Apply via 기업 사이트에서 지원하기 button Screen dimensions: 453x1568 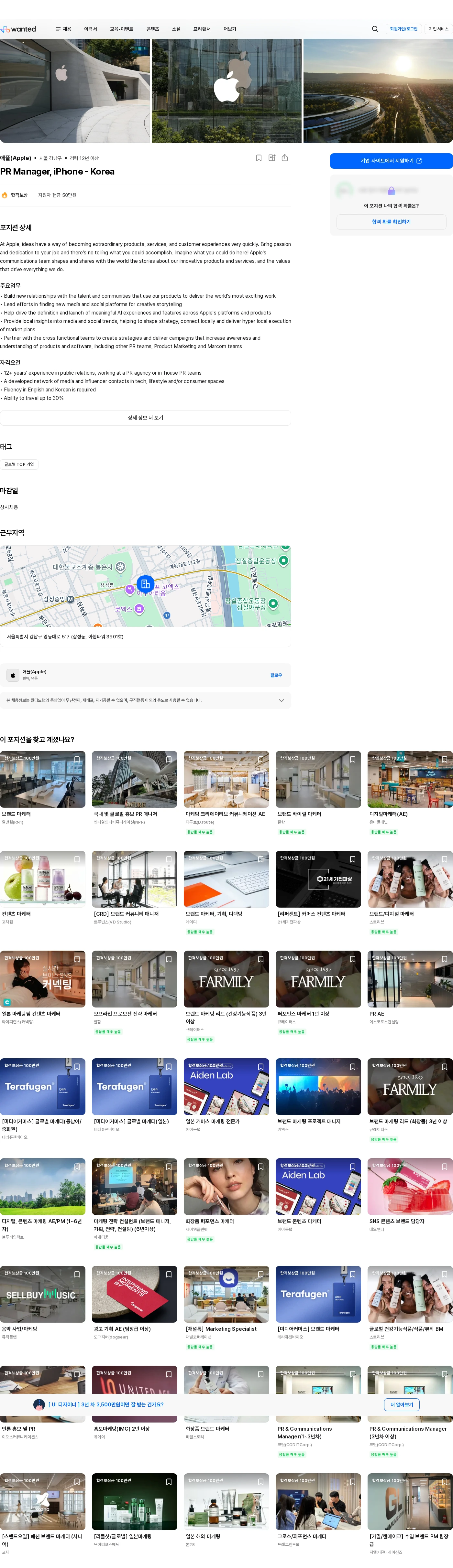(x=392, y=161)
